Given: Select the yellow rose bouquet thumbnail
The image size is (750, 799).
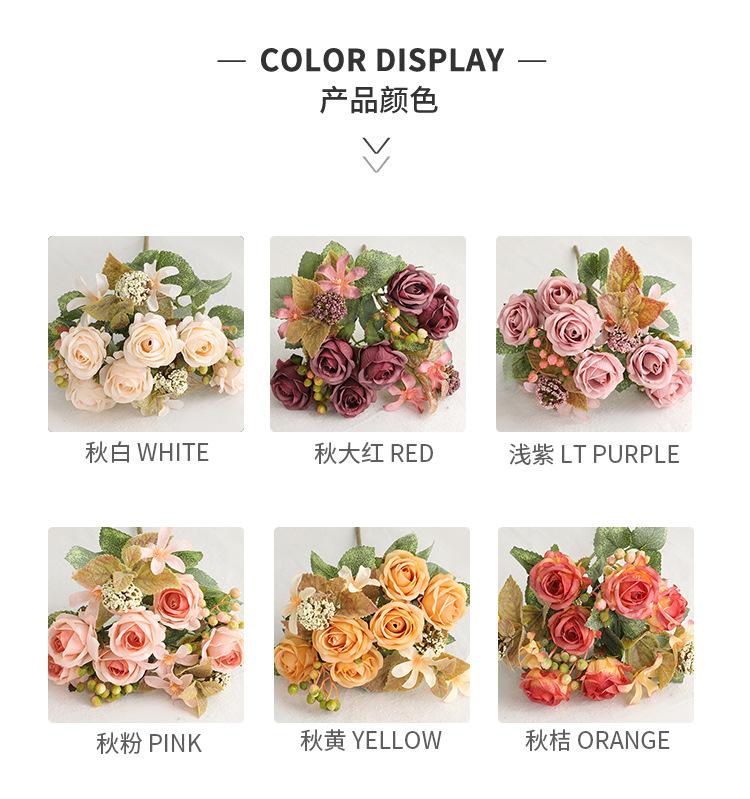Looking at the screenshot, I should (x=372, y=625).
